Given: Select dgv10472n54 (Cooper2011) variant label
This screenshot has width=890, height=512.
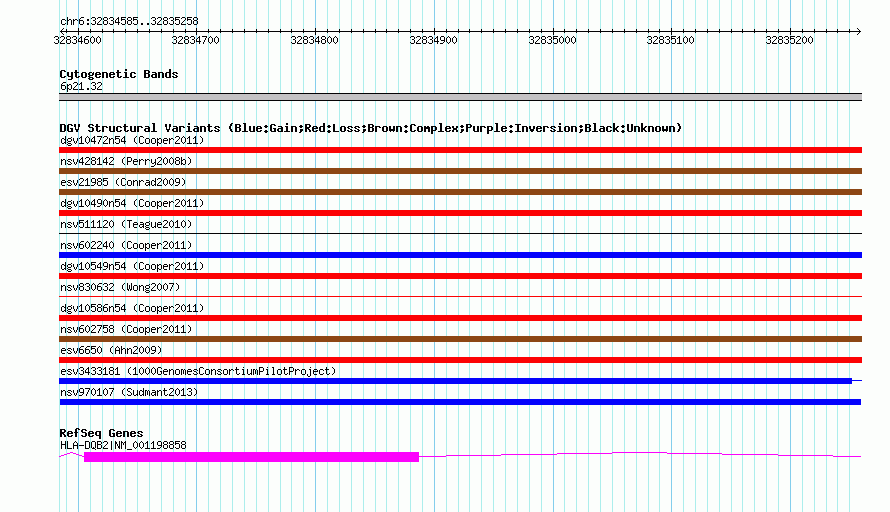Looking at the screenshot, I should click(x=132, y=140).
